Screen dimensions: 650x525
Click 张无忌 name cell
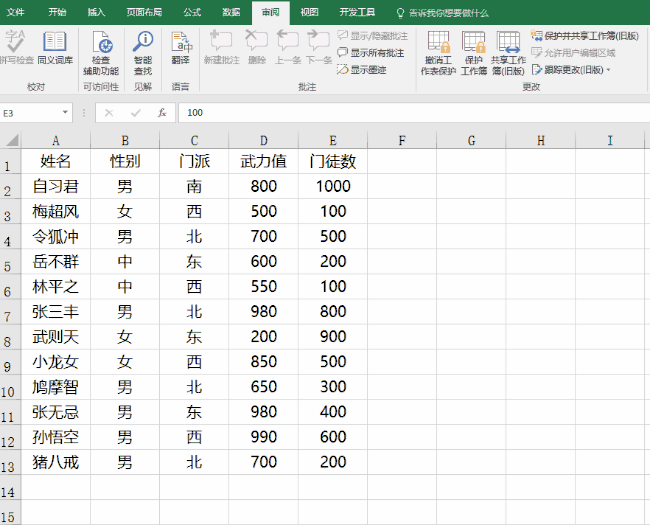click(x=56, y=412)
